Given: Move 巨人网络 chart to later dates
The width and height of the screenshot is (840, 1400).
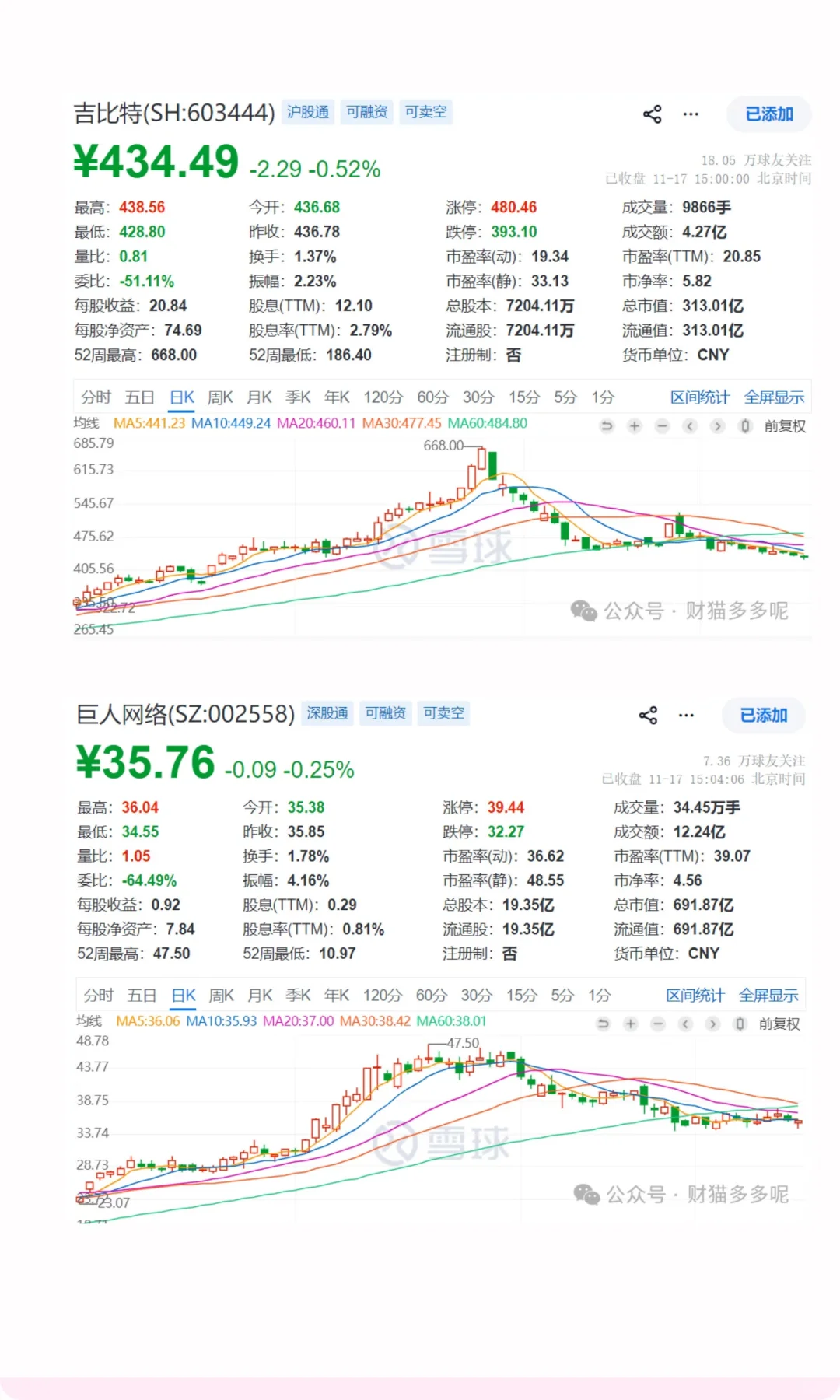Looking at the screenshot, I should coord(712,1024).
